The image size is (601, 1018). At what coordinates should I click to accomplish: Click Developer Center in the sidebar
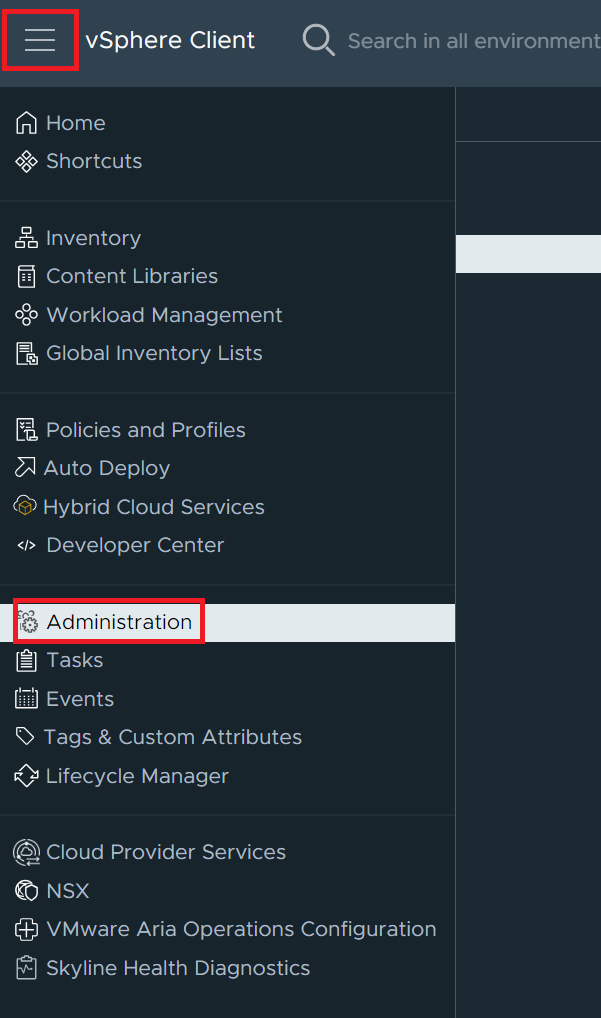[x=134, y=544]
